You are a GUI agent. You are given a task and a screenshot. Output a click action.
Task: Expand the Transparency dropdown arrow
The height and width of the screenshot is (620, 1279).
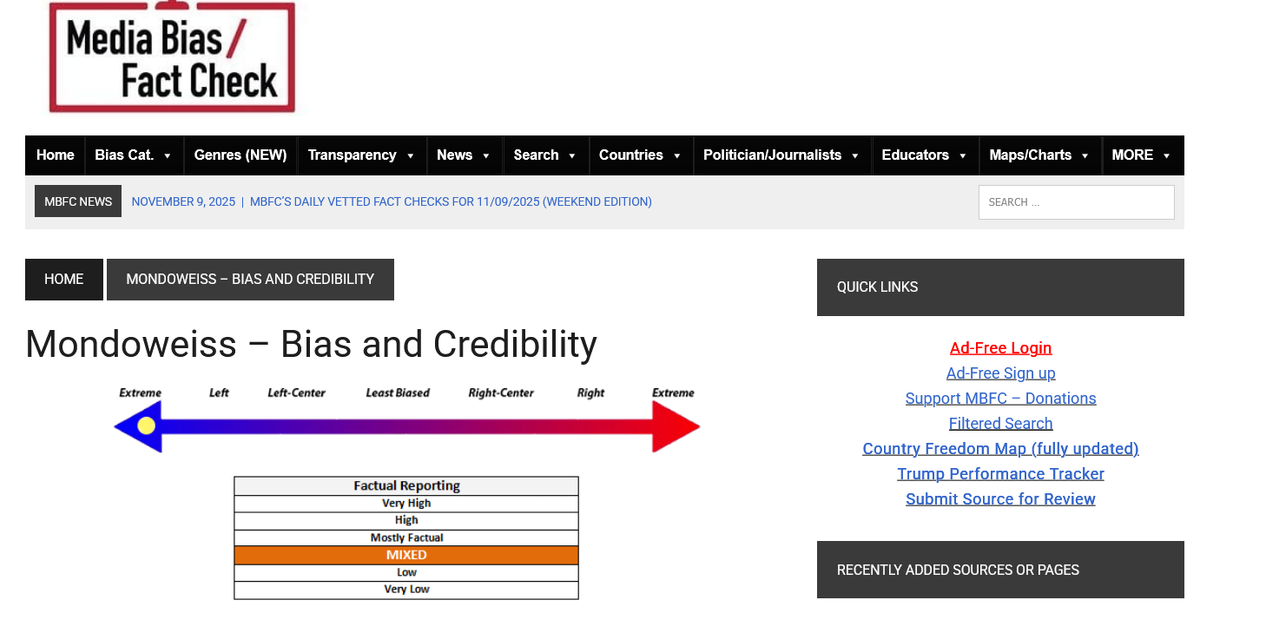click(410, 156)
